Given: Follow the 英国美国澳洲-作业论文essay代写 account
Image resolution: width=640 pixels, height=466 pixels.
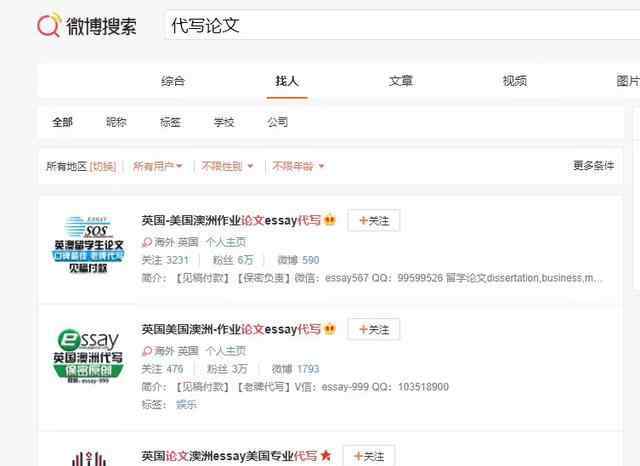Looking at the screenshot, I should coord(374,329).
